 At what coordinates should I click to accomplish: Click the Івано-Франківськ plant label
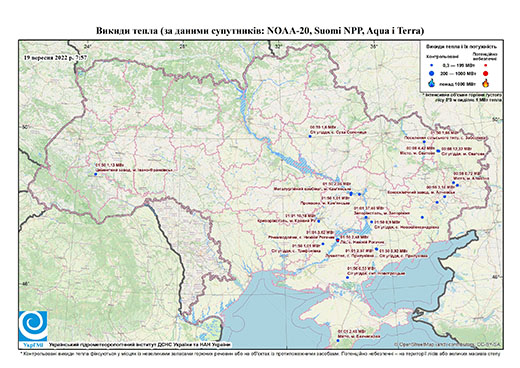coord(134,170)
